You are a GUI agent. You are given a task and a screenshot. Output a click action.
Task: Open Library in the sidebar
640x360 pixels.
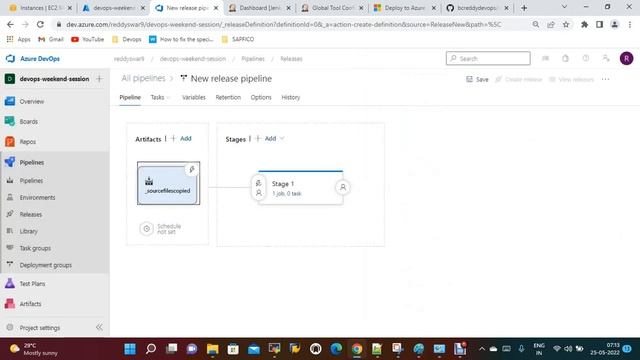pyautogui.click(x=29, y=231)
